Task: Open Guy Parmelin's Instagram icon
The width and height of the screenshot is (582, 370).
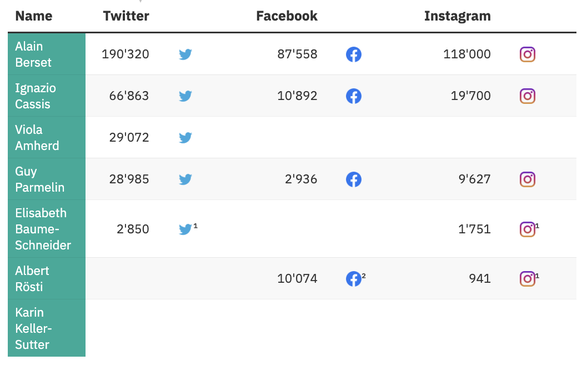Action: click(527, 179)
